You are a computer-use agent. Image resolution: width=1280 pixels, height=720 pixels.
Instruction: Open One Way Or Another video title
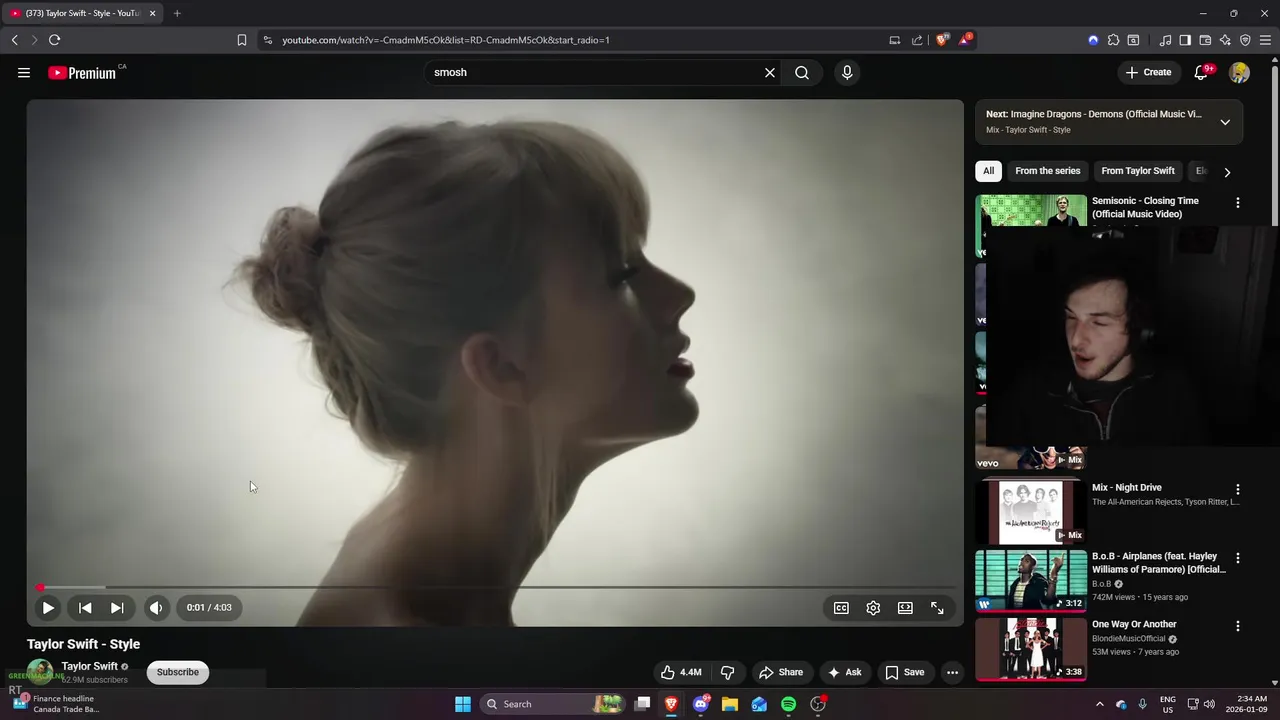[x=1134, y=624]
